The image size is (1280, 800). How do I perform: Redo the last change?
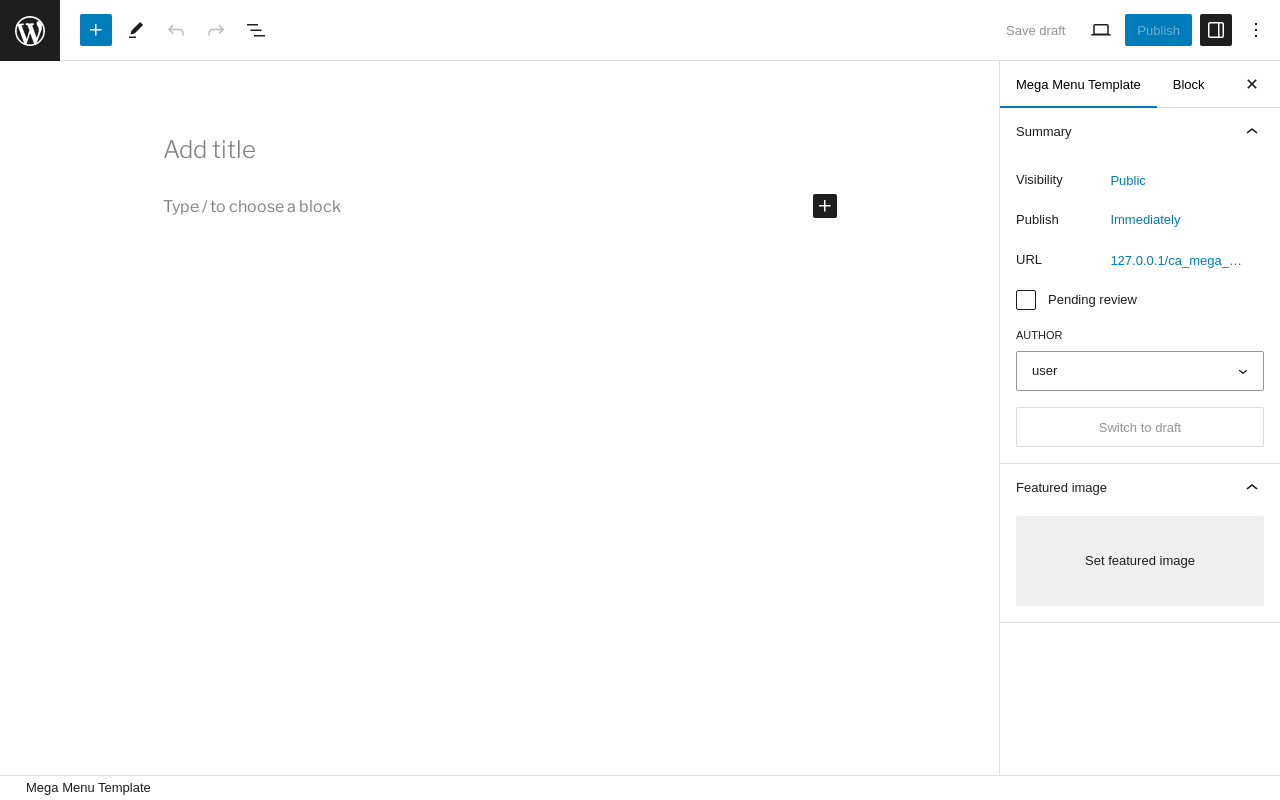(216, 30)
